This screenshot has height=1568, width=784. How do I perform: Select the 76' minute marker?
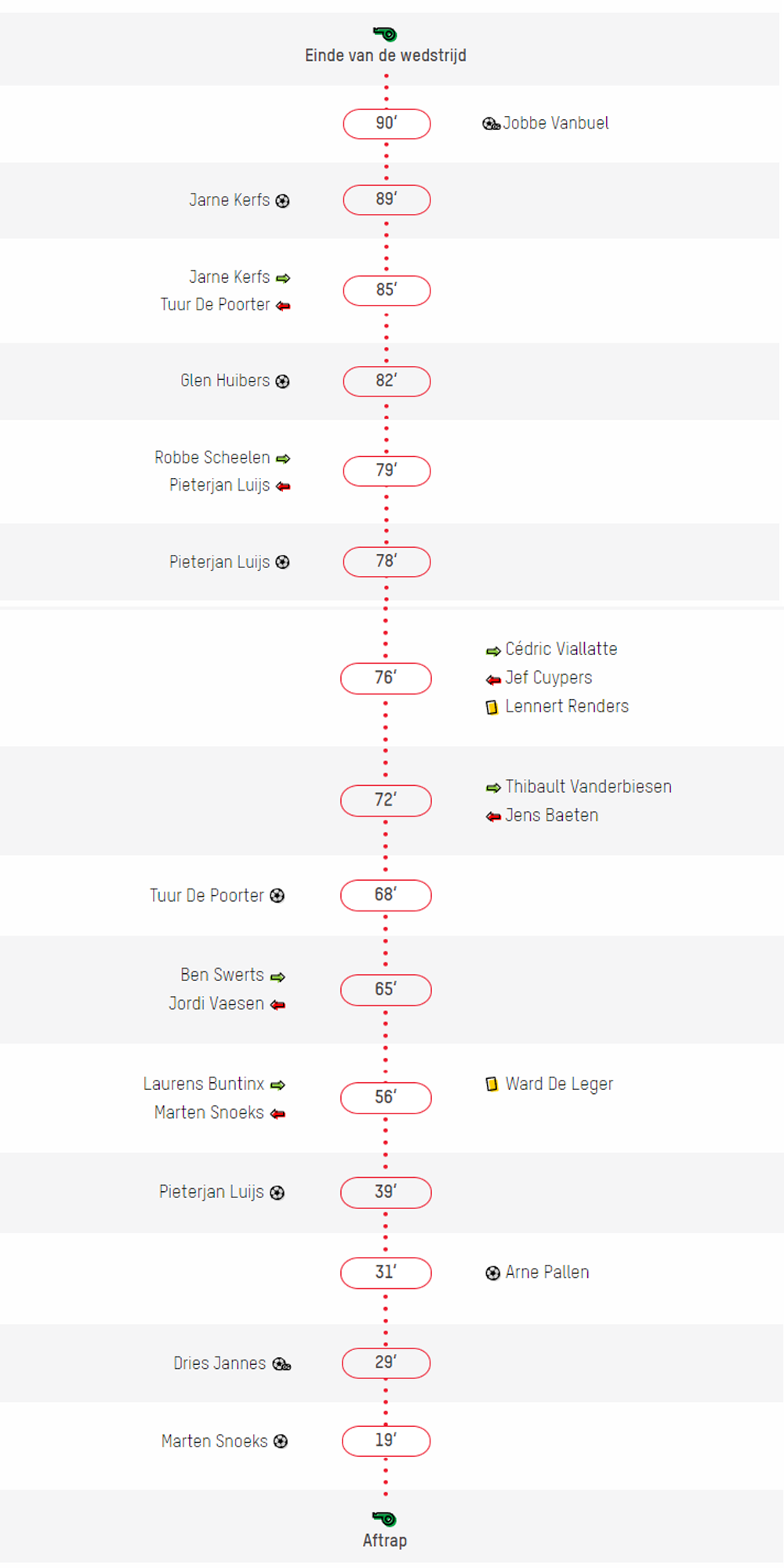tap(386, 678)
